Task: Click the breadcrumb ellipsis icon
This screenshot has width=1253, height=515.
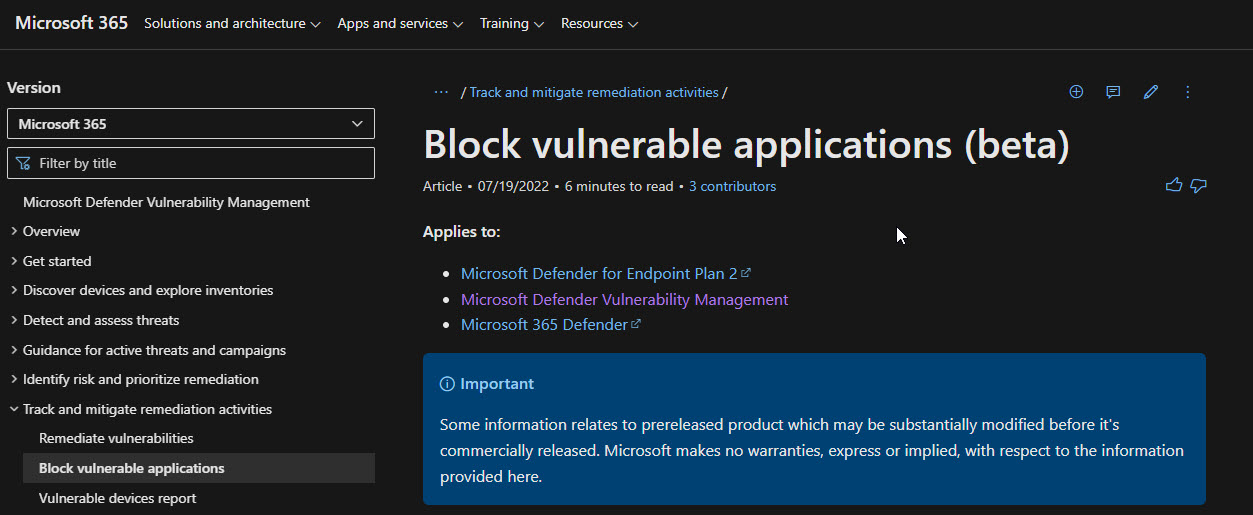Action: (x=441, y=92)
